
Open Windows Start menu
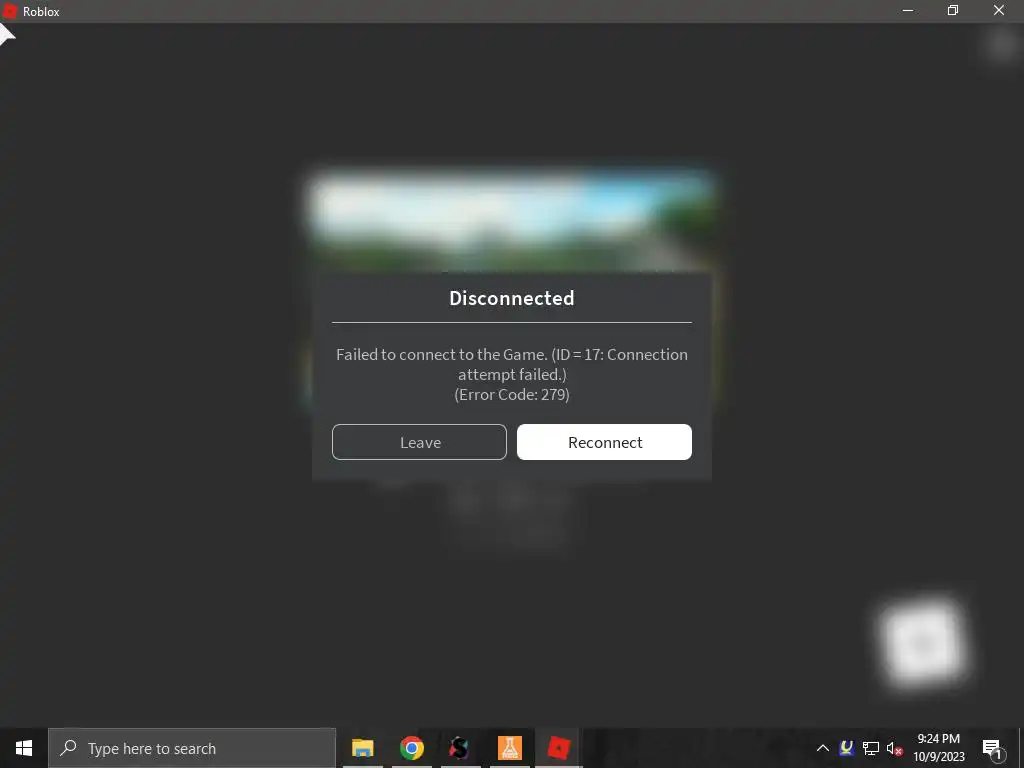24,748
